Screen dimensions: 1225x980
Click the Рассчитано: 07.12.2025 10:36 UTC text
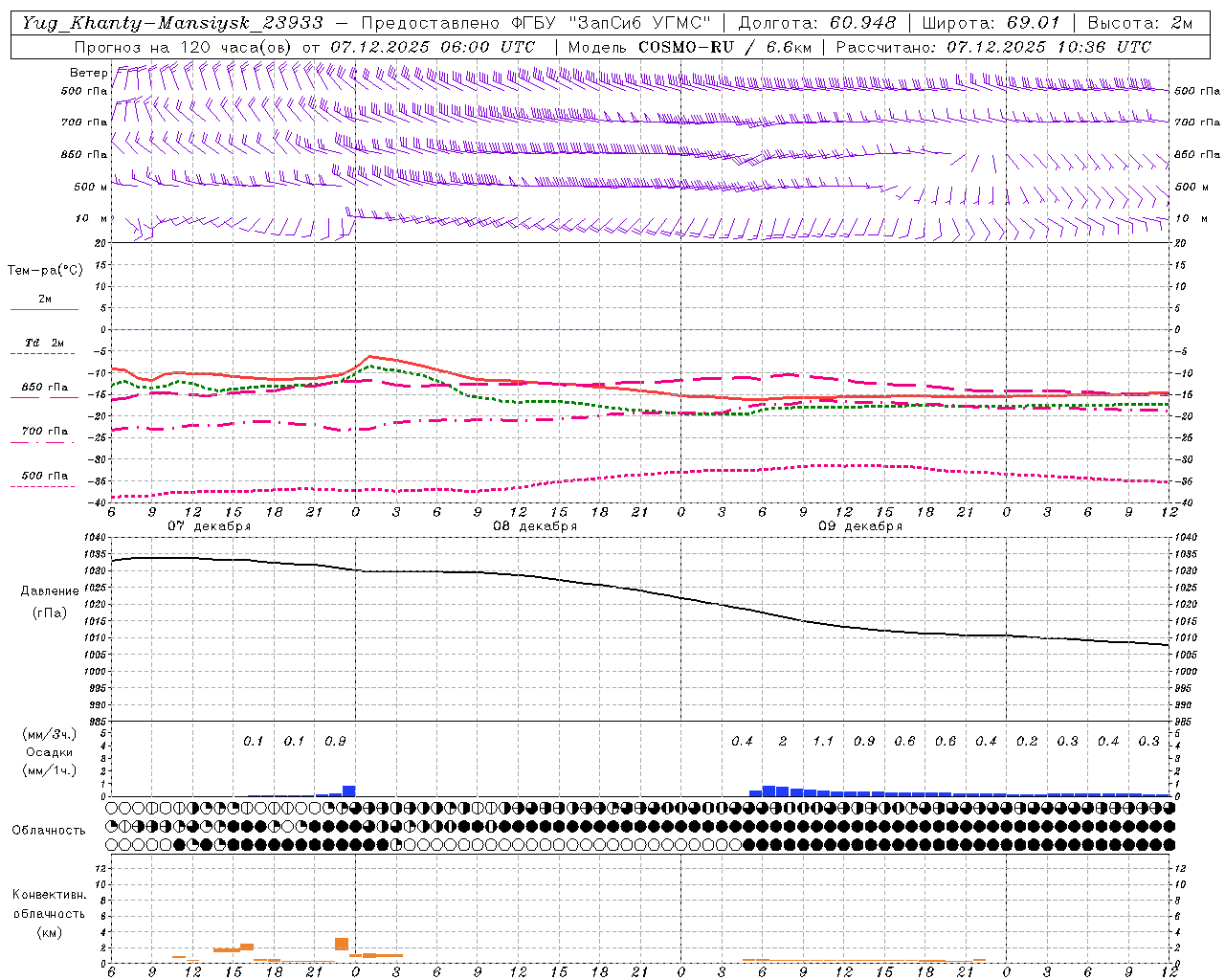coord(993,47)
